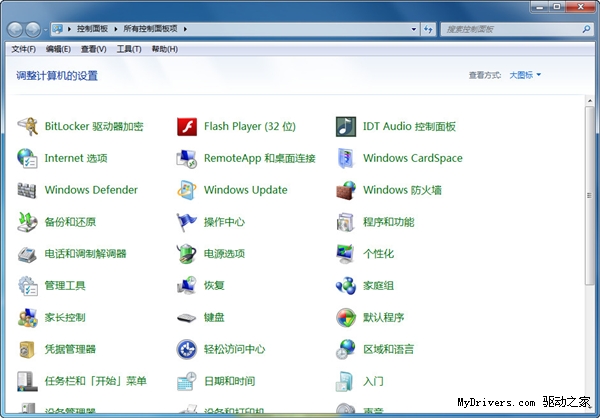Click the Forward navigation button

click(33, 29)
